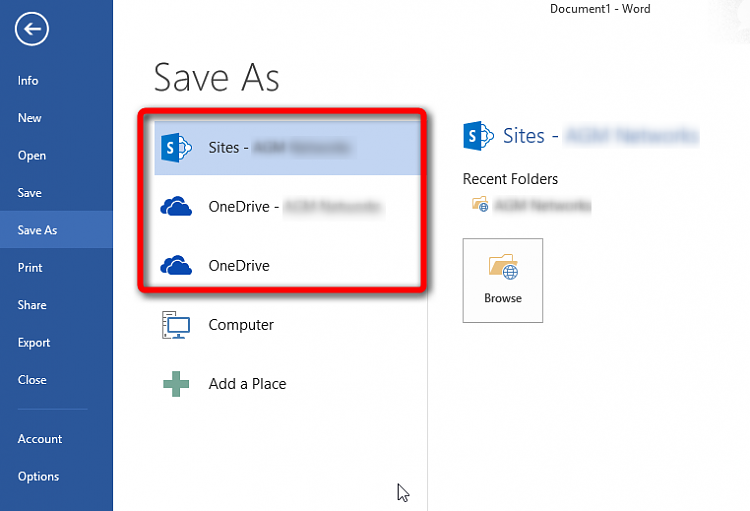Select Add a Place label
Image resolution: width=750 pixels, height=511 pixels.
(247, 384)
